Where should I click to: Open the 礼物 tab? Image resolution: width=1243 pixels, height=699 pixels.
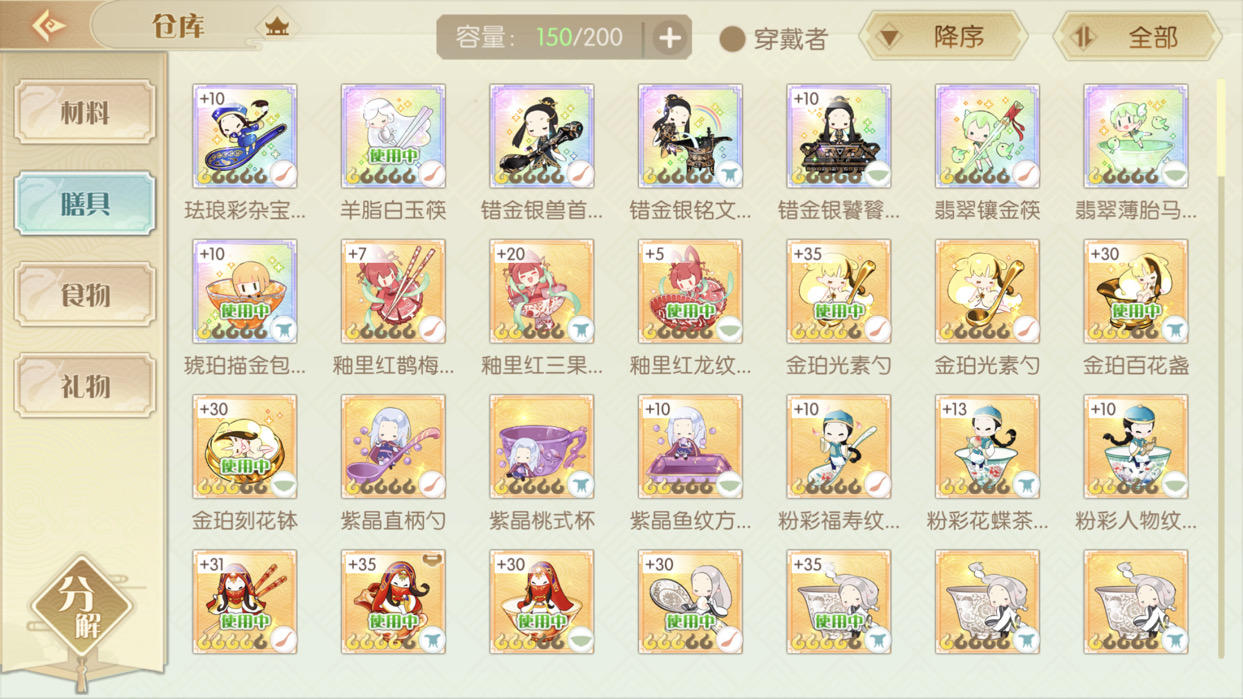click(85, 386)
